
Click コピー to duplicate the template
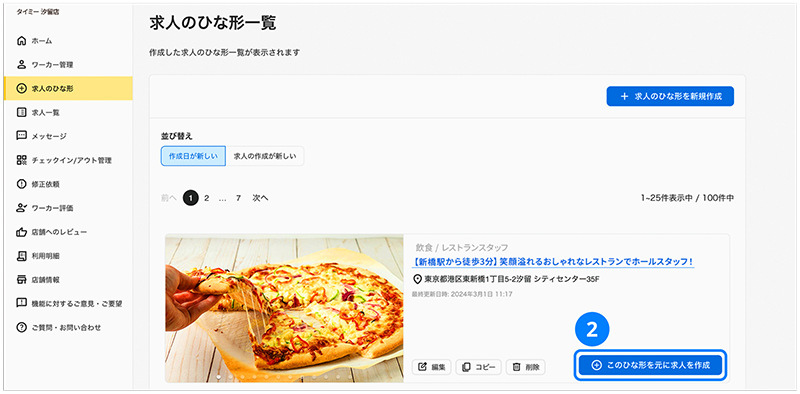click(x=479, y=366)
